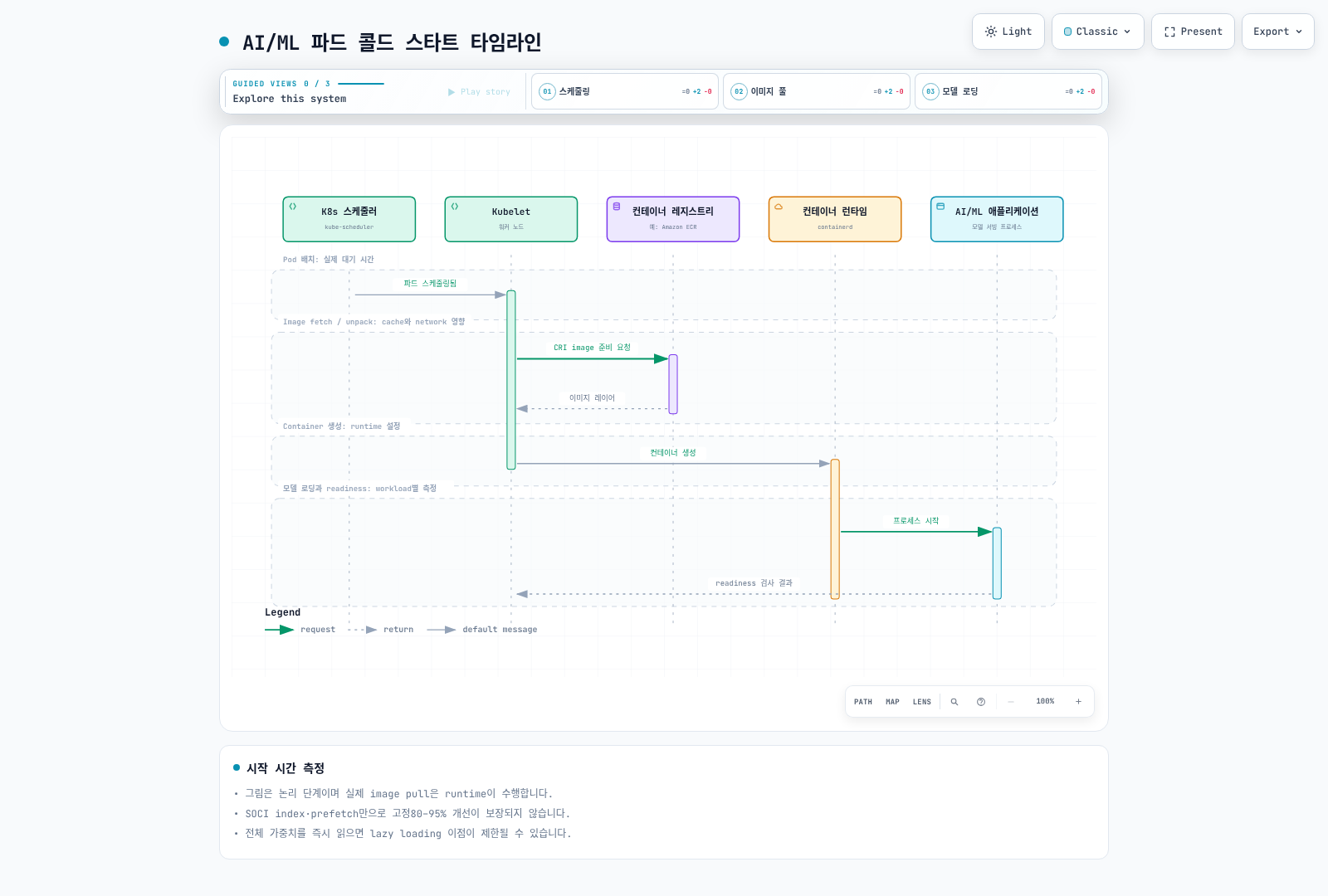This screenshot has height=896, width=1328.
Task: Open the Export dropdown
Action: (x=1277, y=32)
